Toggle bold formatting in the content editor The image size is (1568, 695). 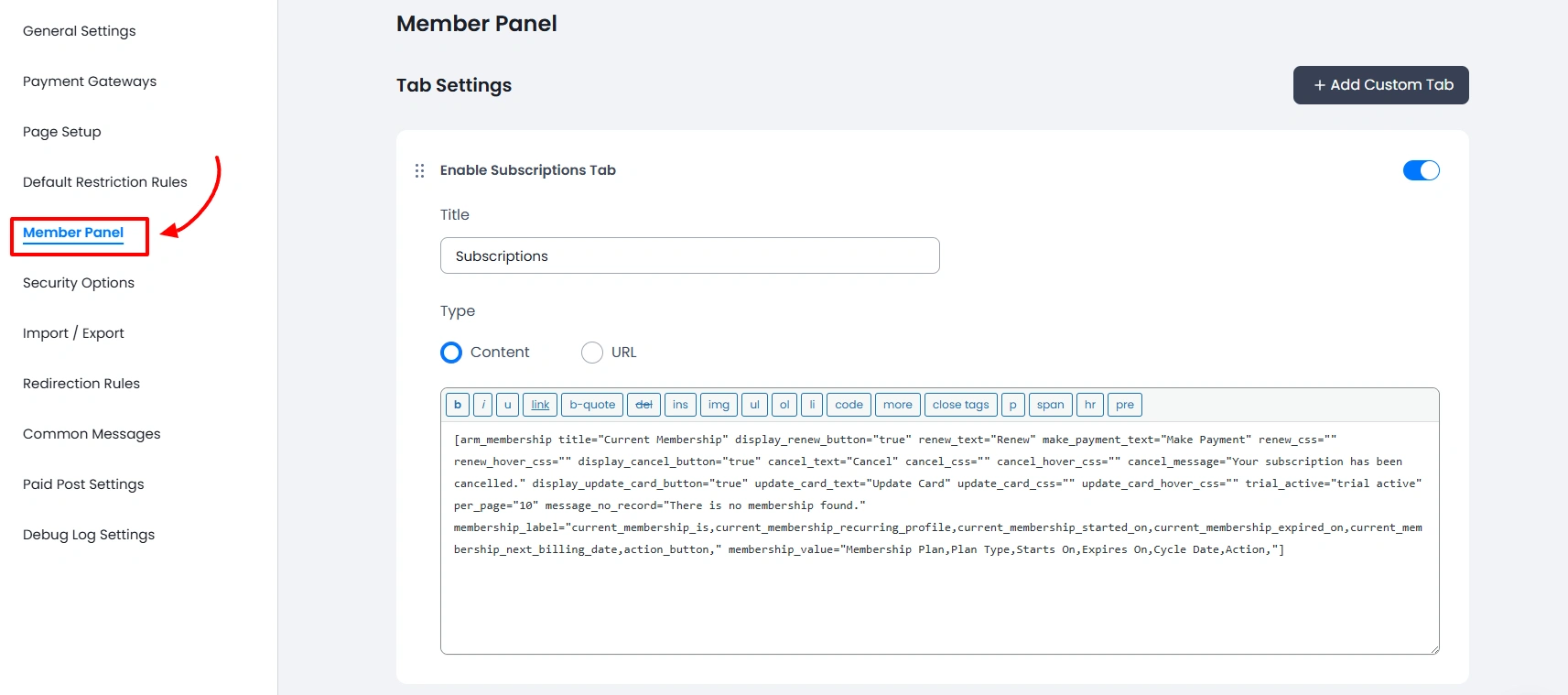point(457,404)
